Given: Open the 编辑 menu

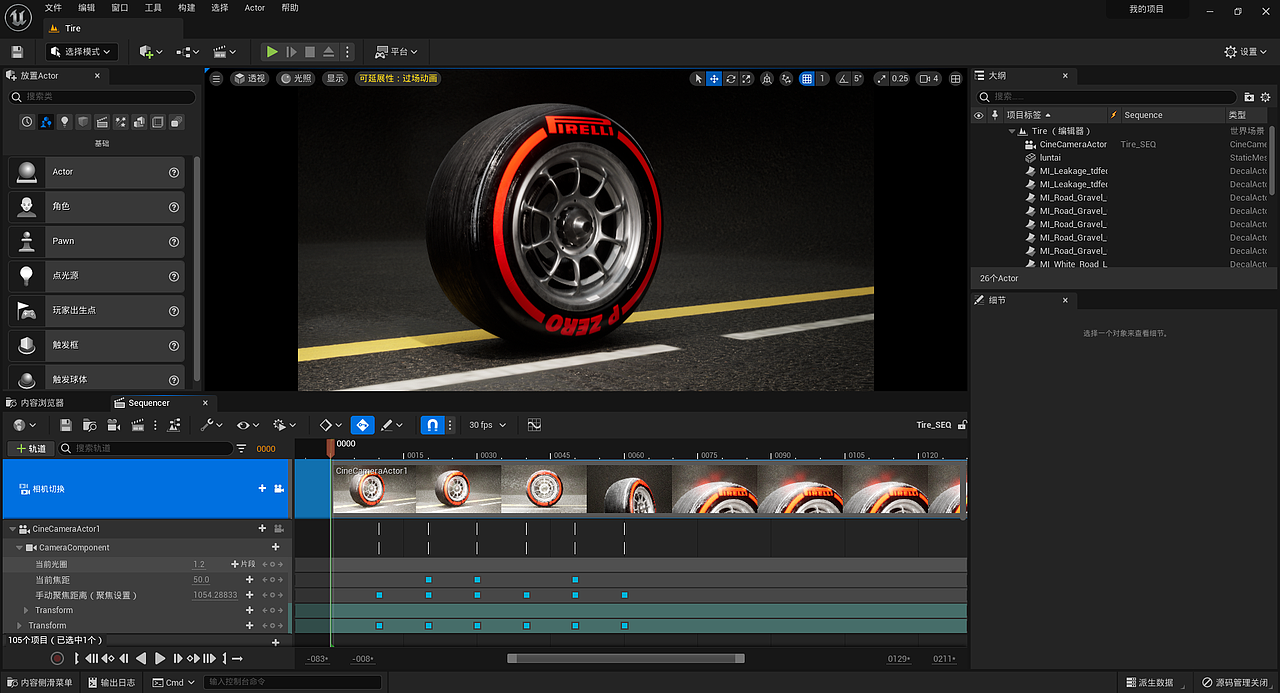Looking at the screenshot, I should (87, 8).
